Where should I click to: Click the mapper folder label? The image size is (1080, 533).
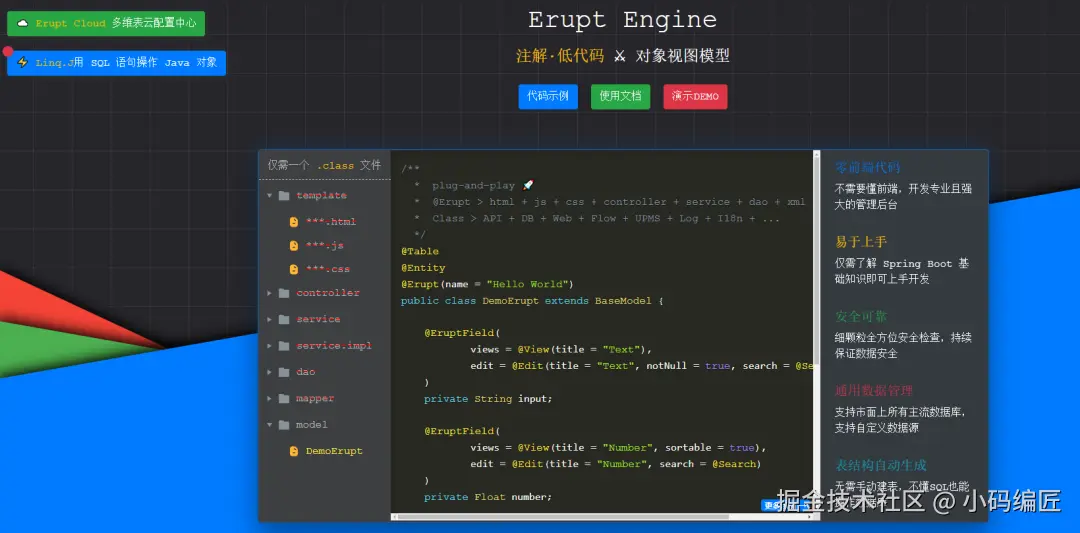[x=315, y=399]
